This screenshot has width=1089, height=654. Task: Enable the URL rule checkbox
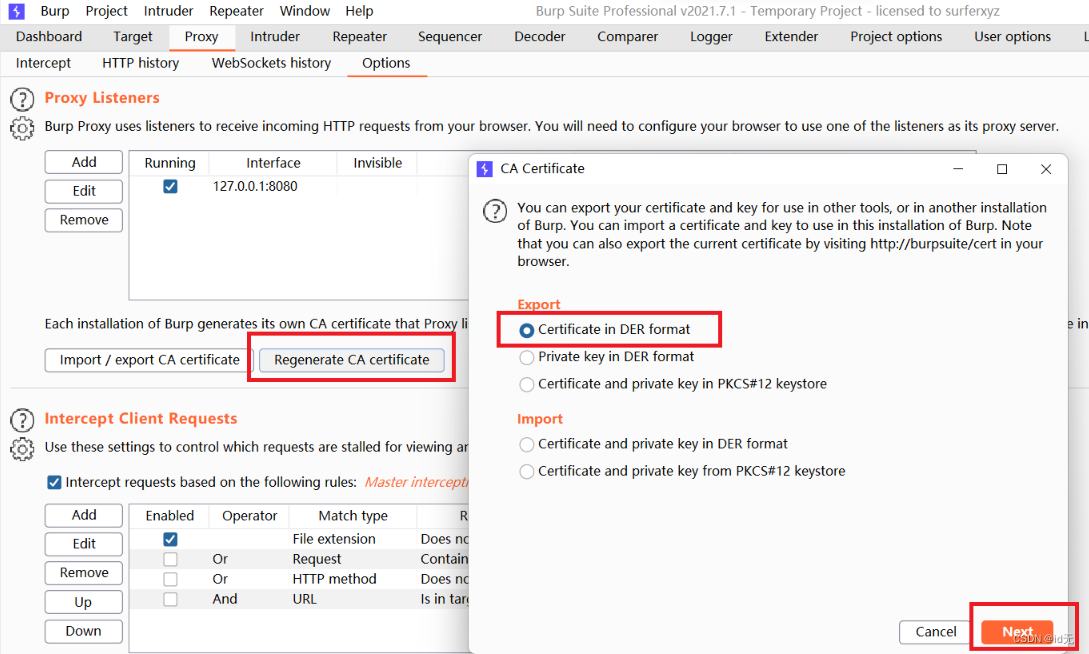(170, 599)
